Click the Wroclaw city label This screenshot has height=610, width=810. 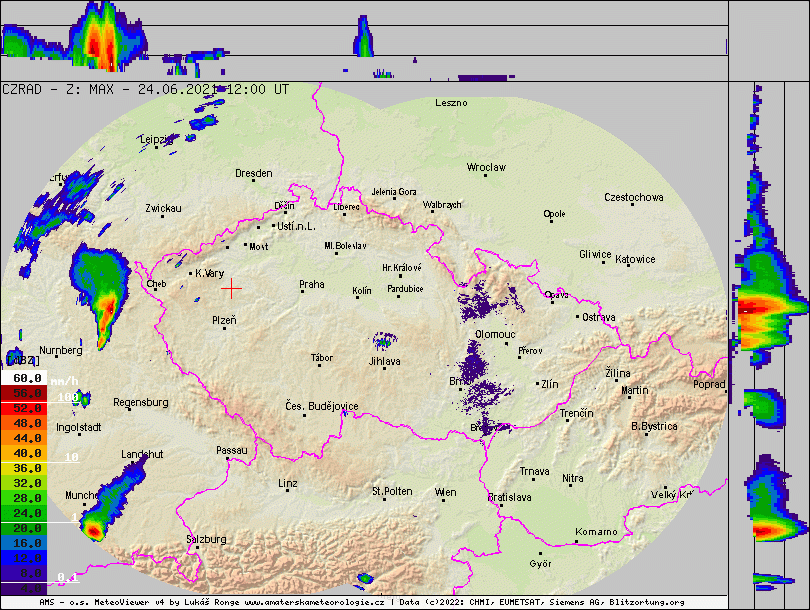[x=487, y=167]
